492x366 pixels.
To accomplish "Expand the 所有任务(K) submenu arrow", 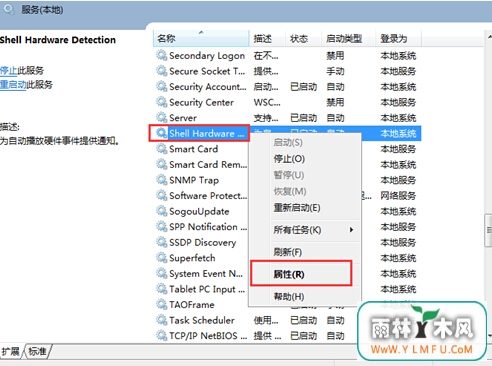I will (351, 230).
